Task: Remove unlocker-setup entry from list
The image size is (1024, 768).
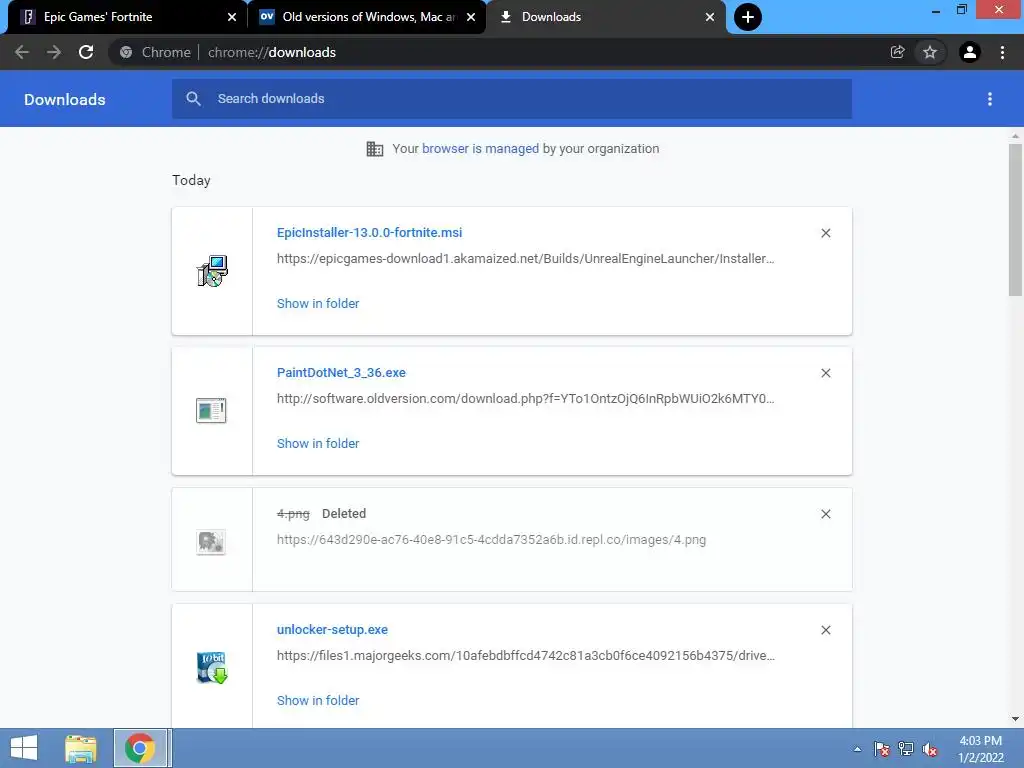Action: pos(825,630)
